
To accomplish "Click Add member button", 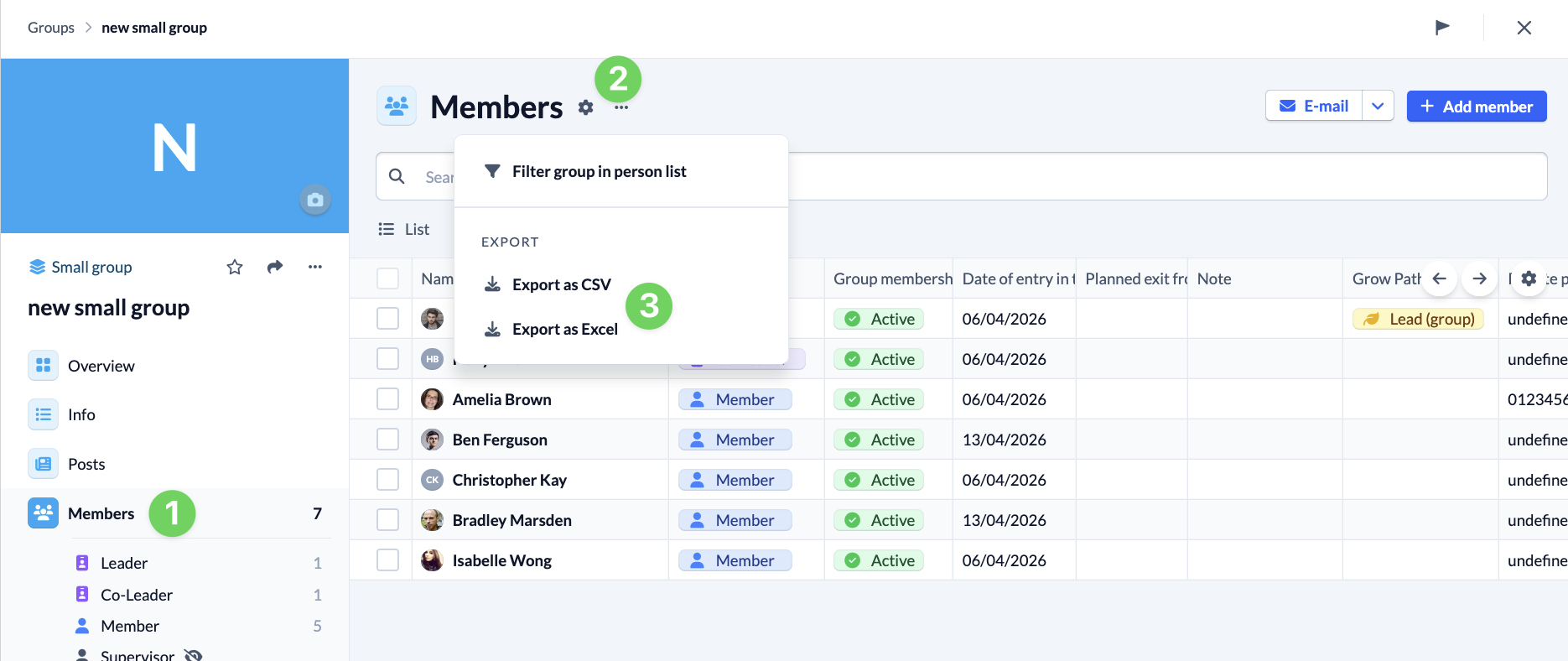I will coord(1477,107).
